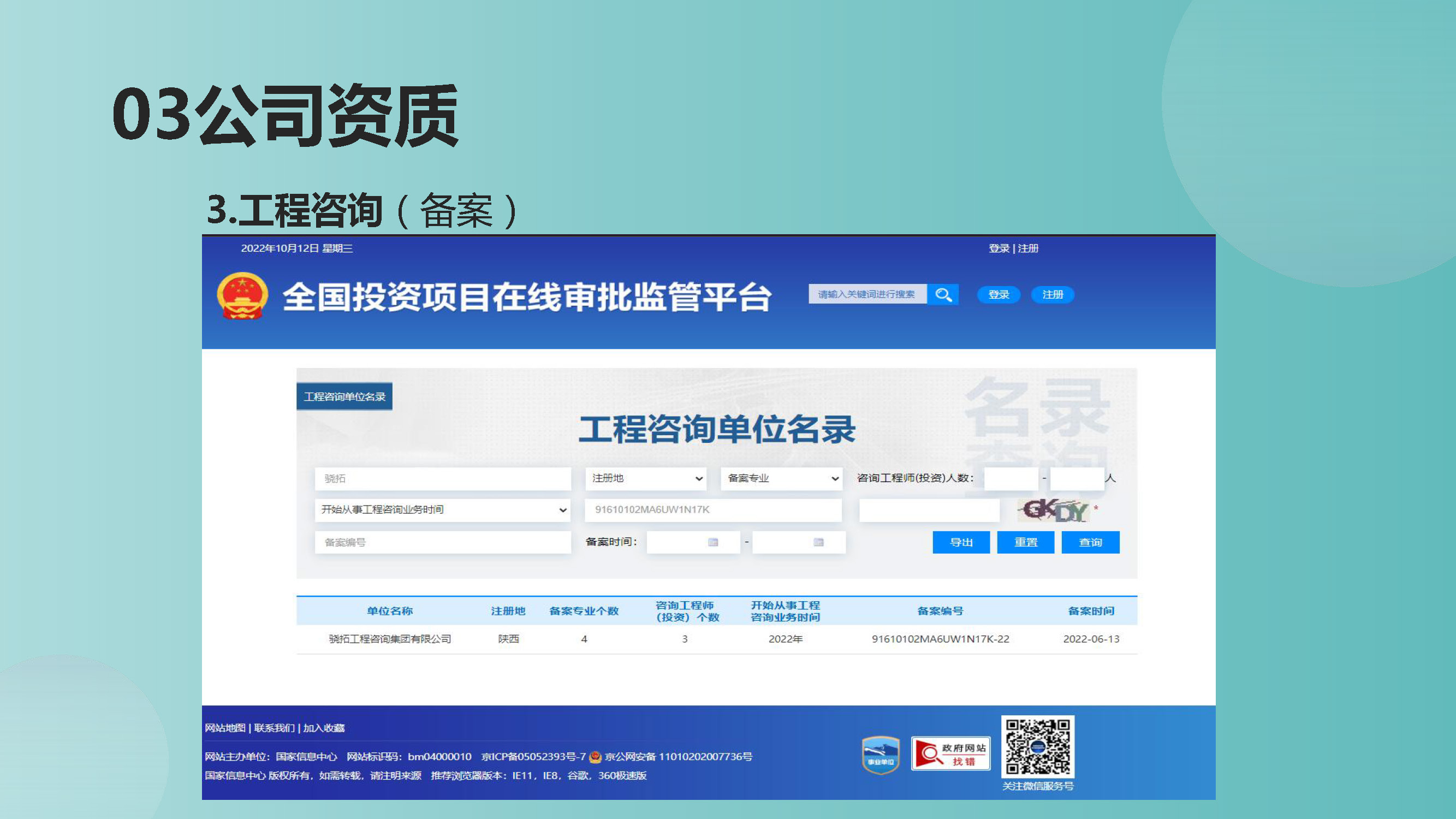Select the 工程咨询单位名录 tab
Viewport: 1456px width, 819px height.
click(x=344, y=396)
